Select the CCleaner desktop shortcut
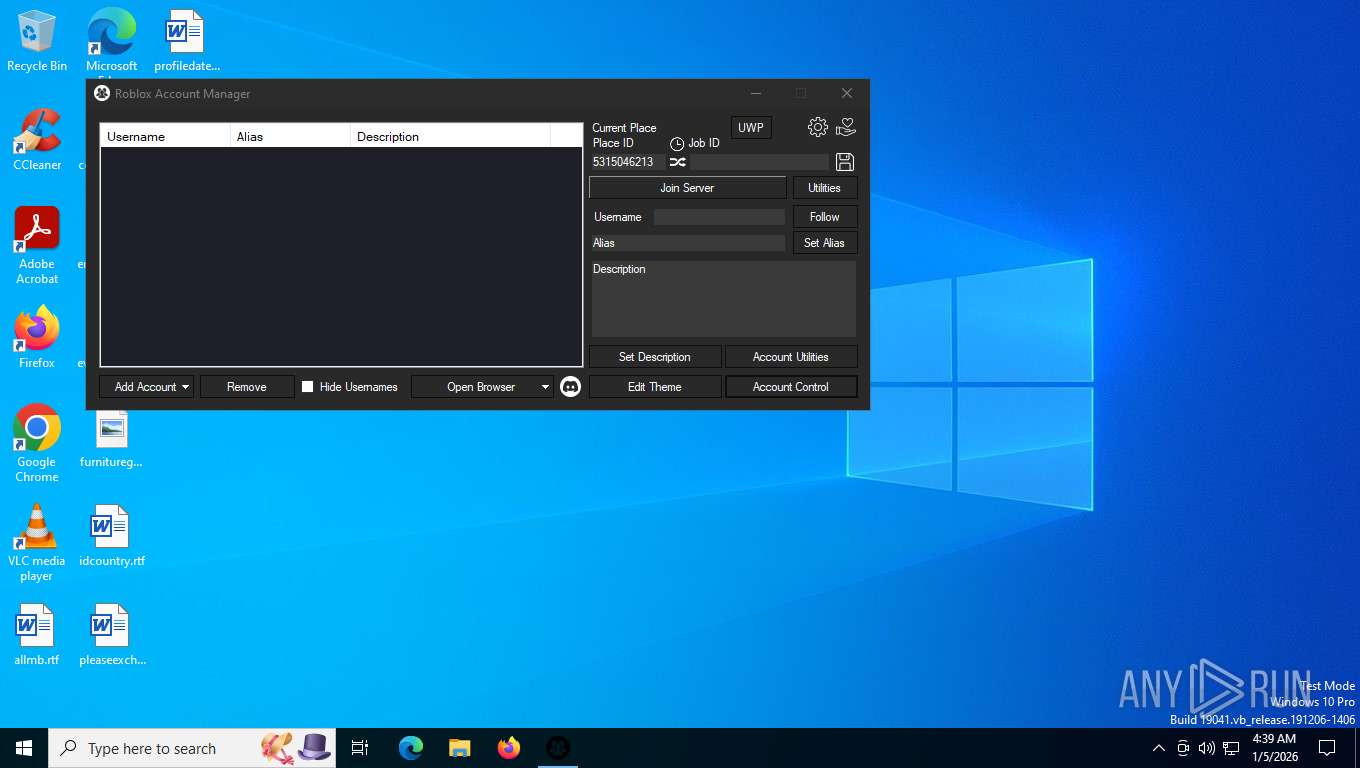This screenshot has height=768, width=1360. [37, 140]
